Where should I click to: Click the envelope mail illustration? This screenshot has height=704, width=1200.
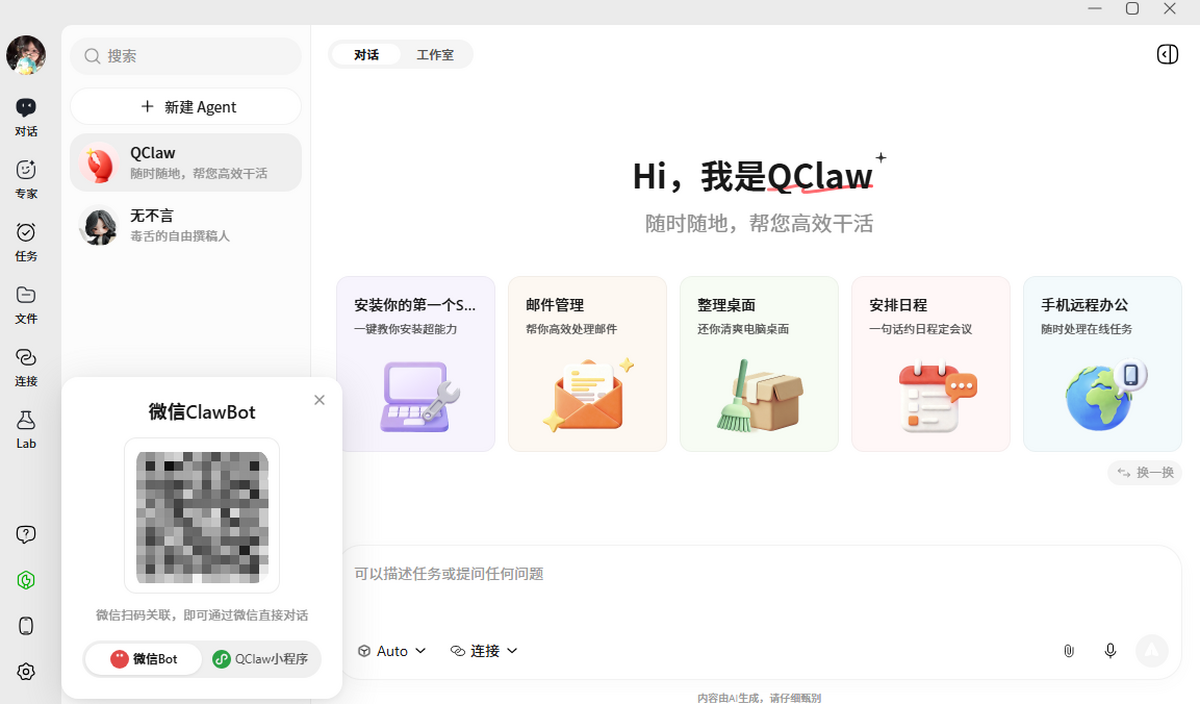pos(590,395)
